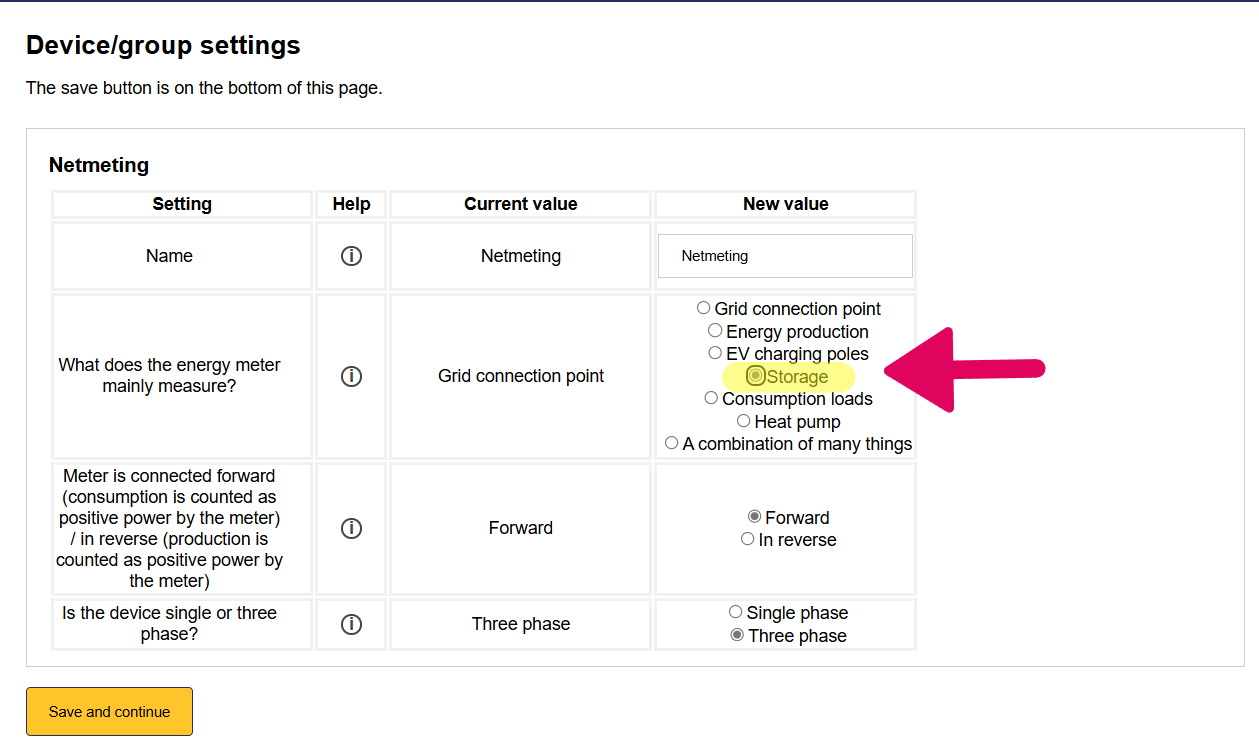Show help for what the energy meter measures
The height and width of the screenshot is (743, 1259).
351,377
